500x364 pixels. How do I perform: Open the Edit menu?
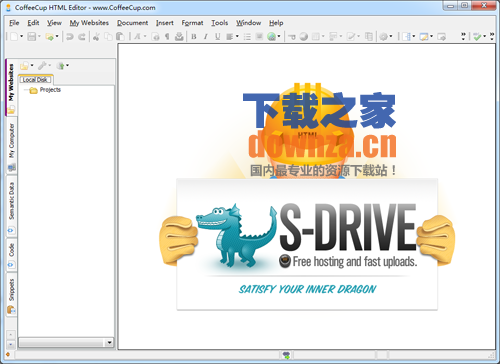[33, 23]
